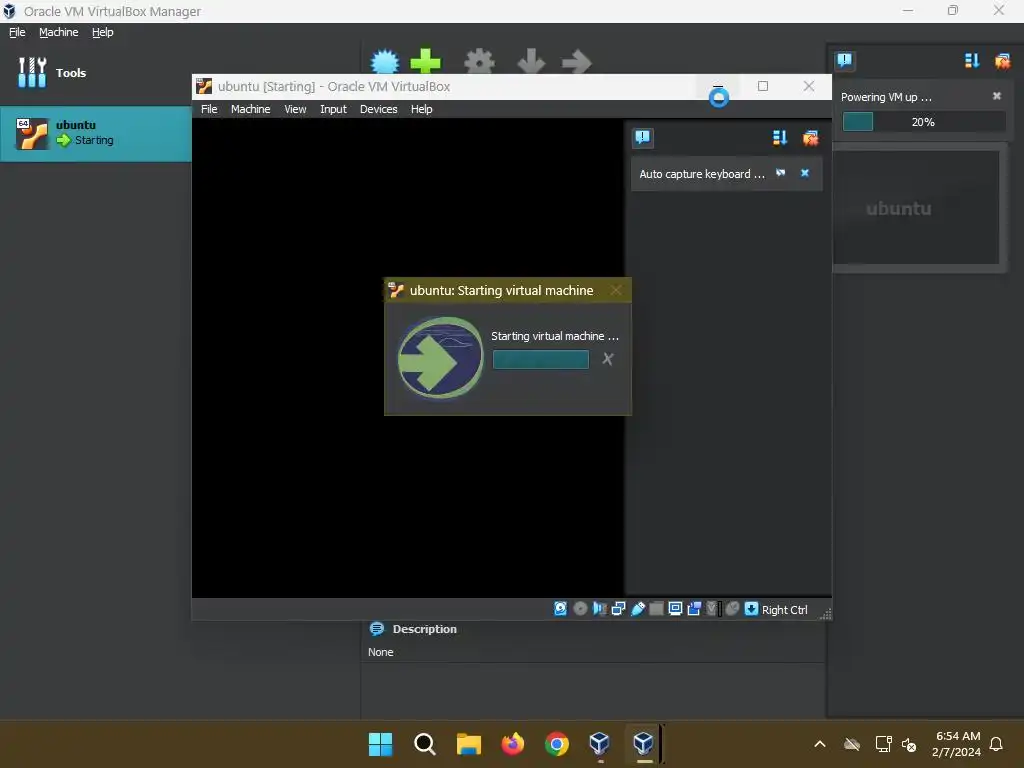This screenshot has height=768, width=1024.
Task: Toggle the Manager's notification center icon
Action: 844,61
